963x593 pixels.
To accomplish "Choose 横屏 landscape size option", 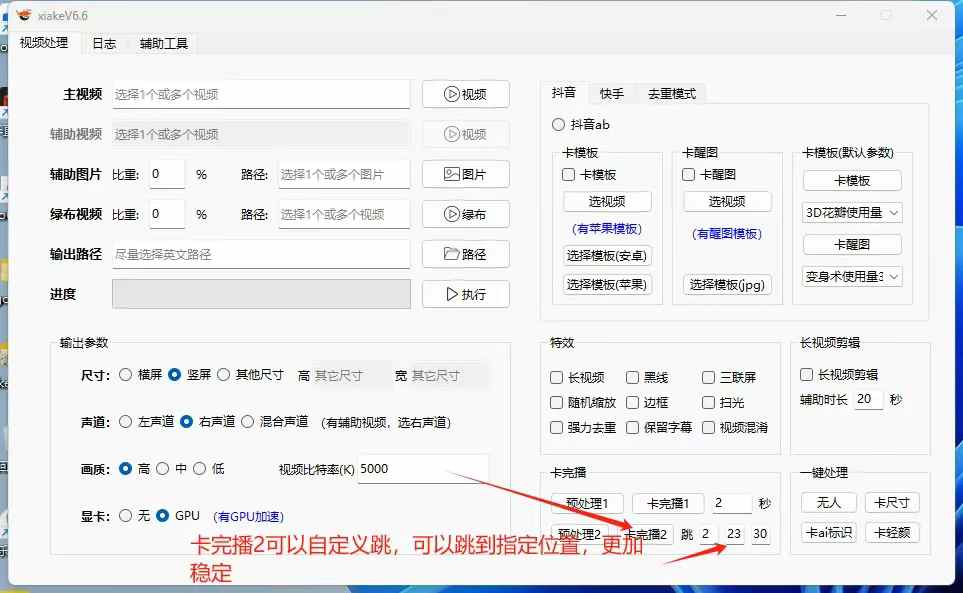I will coord(126,375).
